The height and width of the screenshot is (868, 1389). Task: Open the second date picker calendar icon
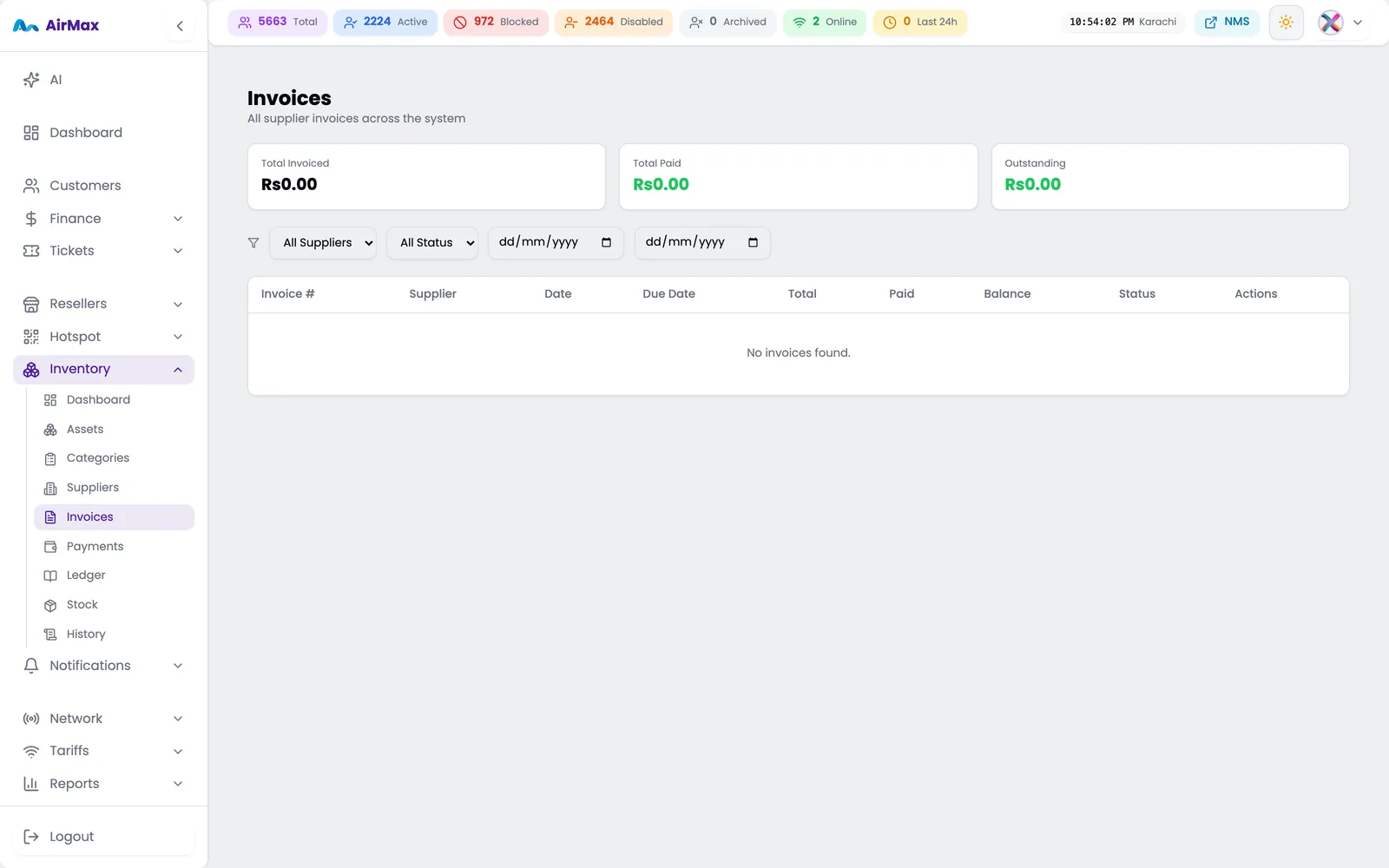pos(753,242)
